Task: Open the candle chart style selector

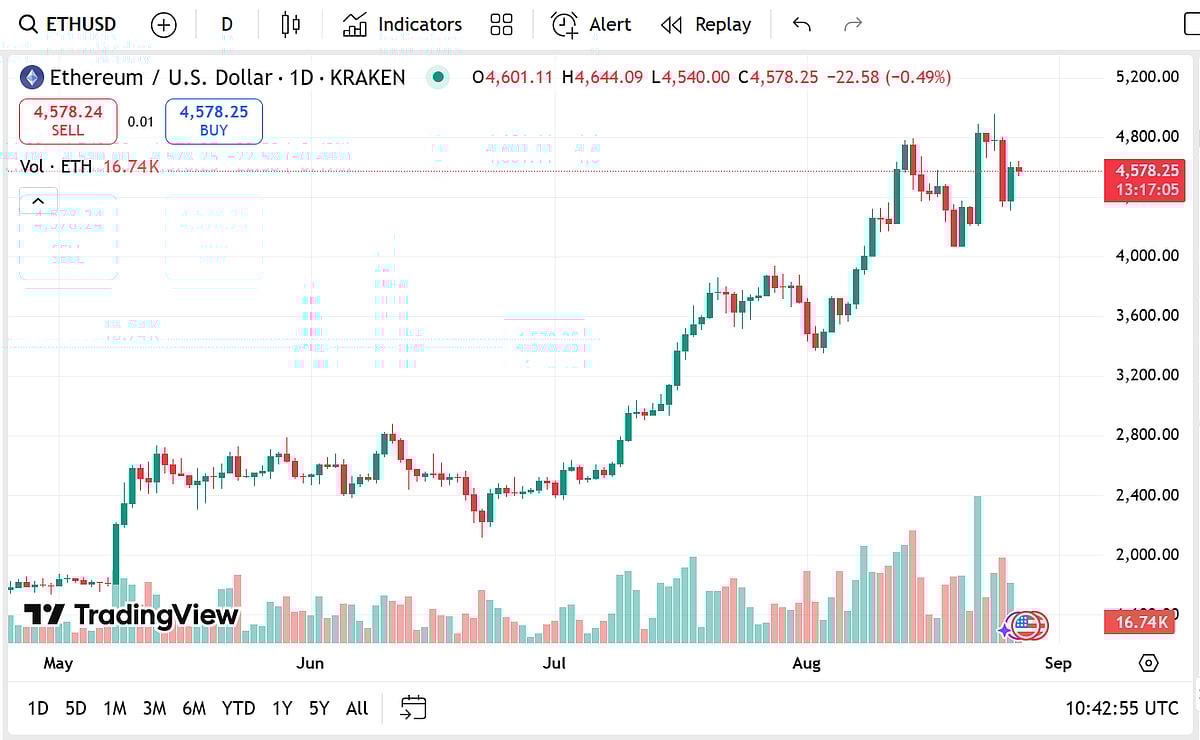Action: 289,24
